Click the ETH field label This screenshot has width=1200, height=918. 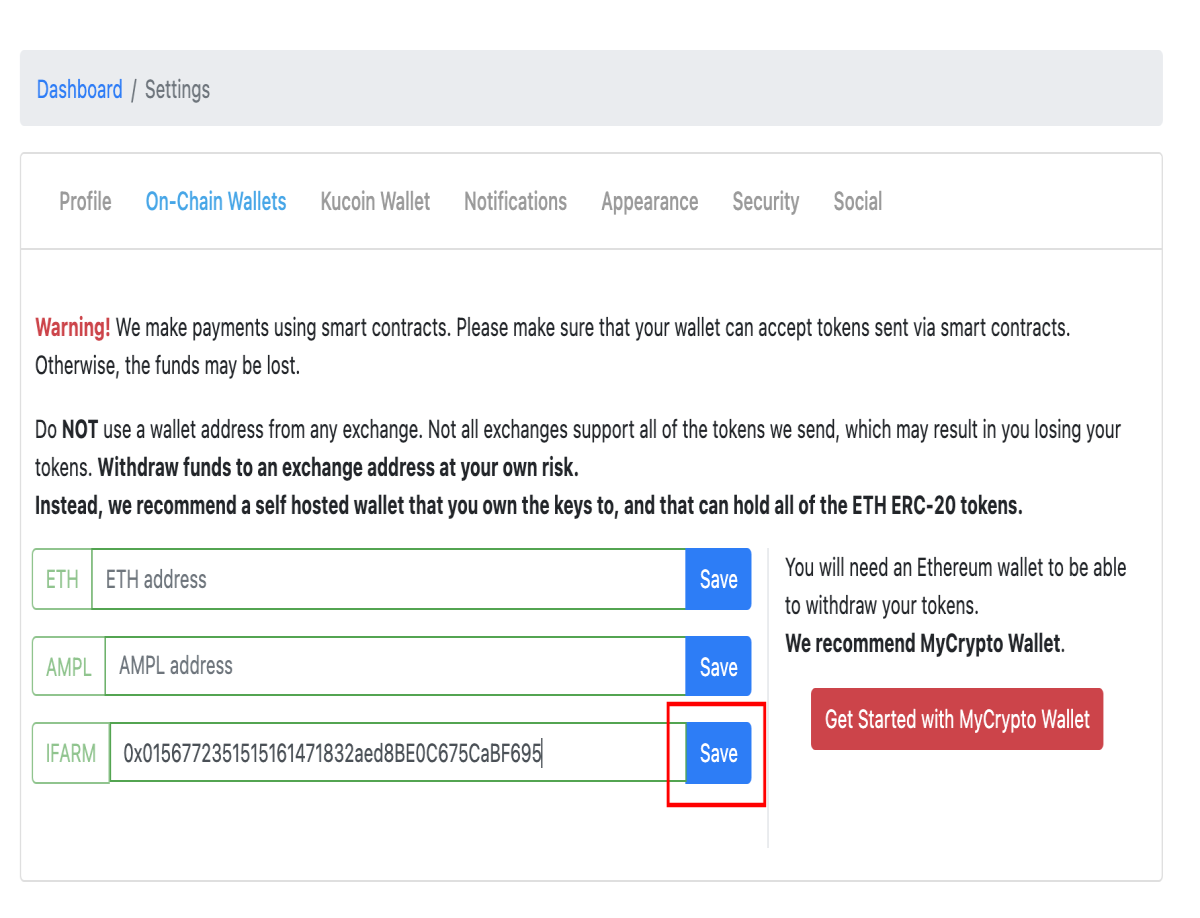point(62,579)
